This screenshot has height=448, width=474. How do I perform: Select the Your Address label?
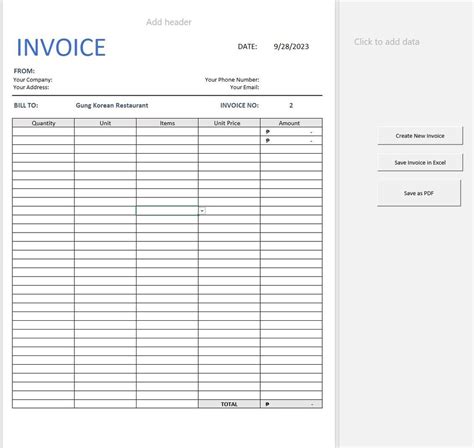pos(31,87)
